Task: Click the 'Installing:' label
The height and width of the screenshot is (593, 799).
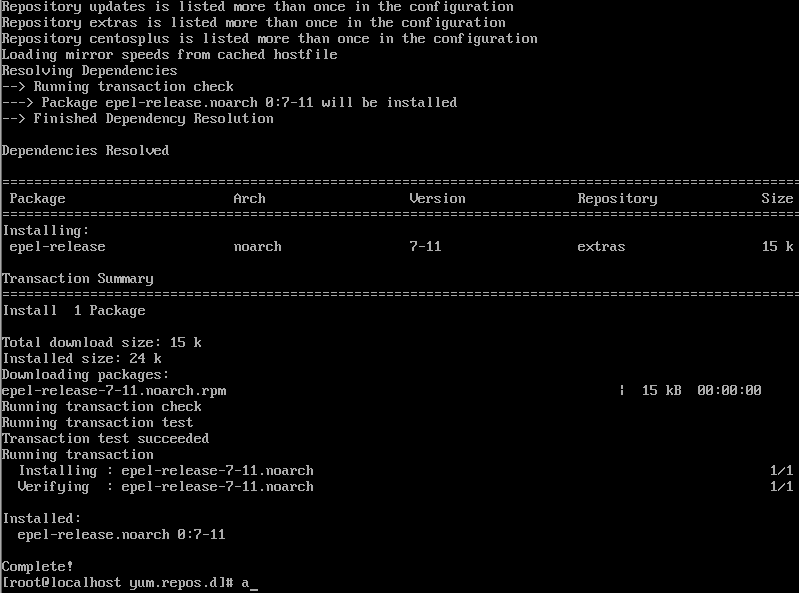Action: (46, 231)
